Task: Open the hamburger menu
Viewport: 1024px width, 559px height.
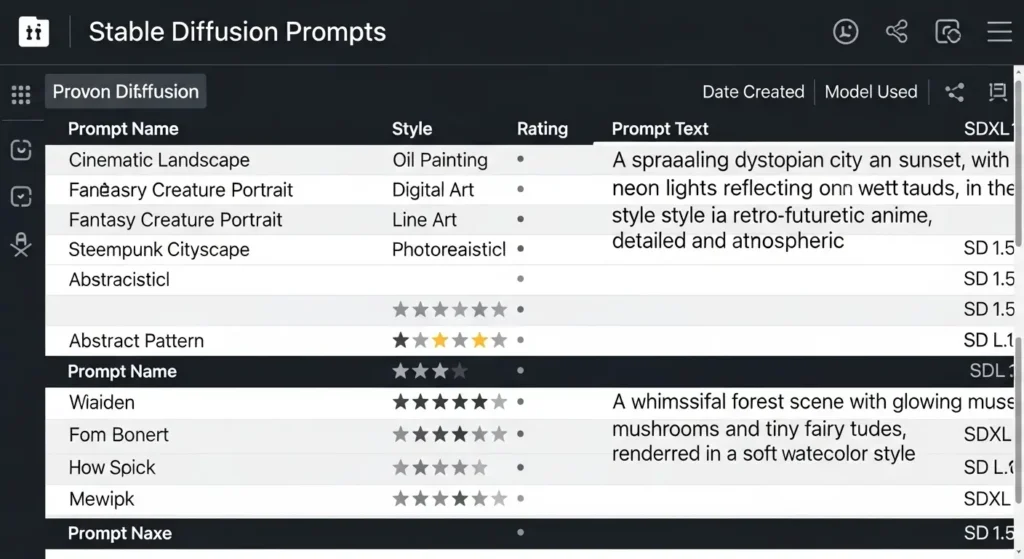Action: coord(999,32)
